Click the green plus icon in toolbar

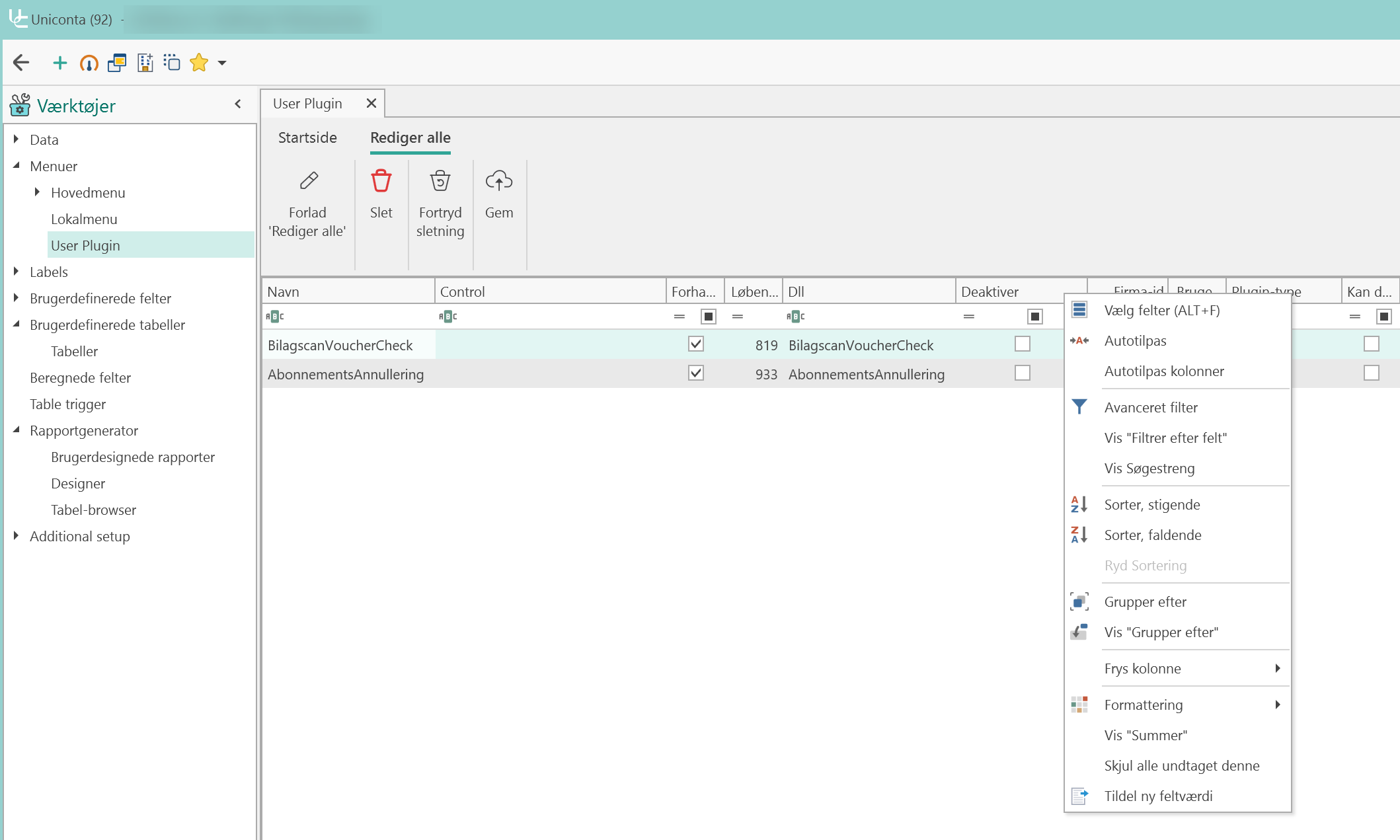tap(60, 63)
